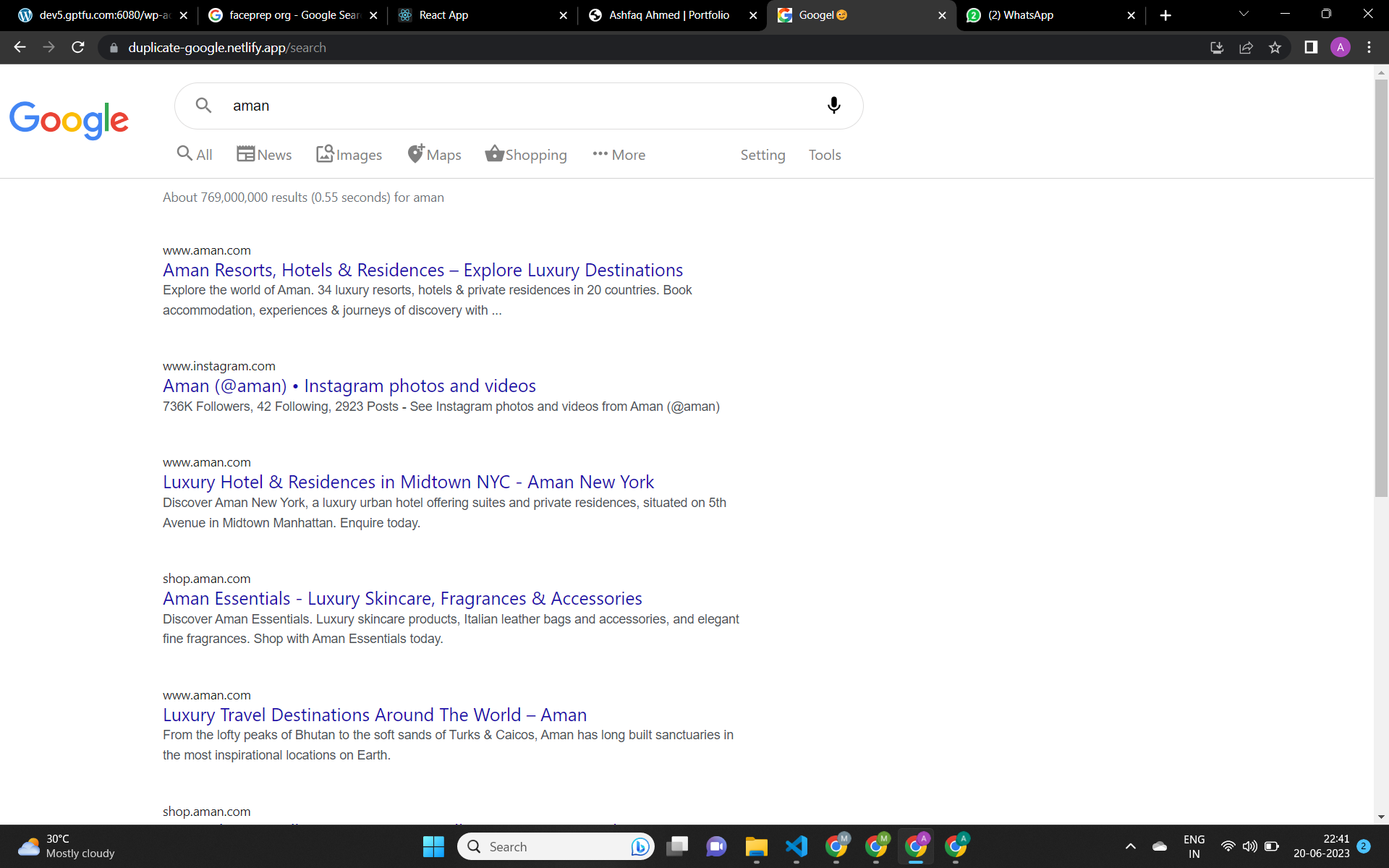The height and width of the screenshot is (868, 1389).
Task: Switch to Ashfaq Ahmed Portfolio browser tab
Action: (671, 15)
